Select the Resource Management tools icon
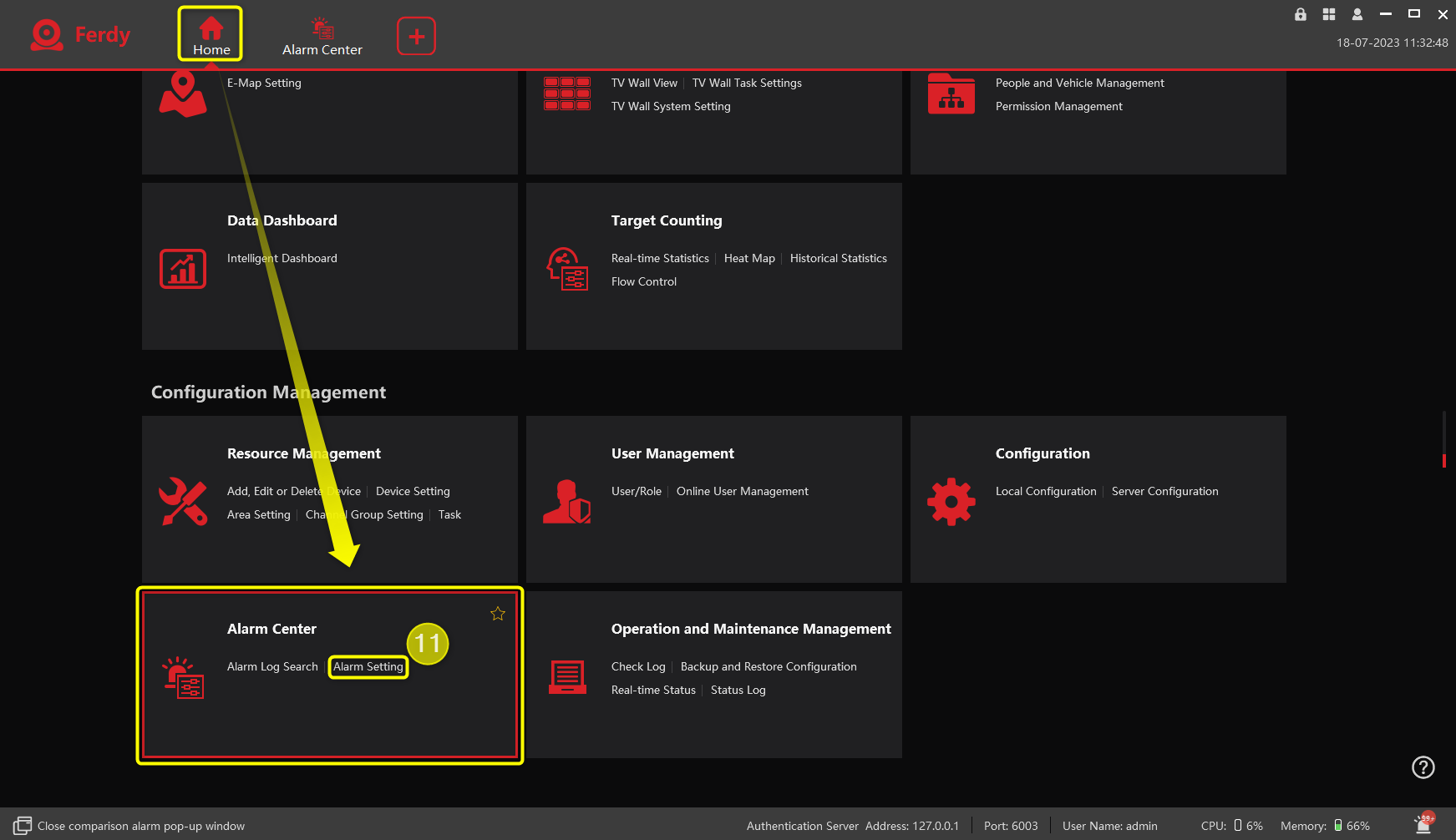 pyautogui.click(x=183, y=502)
